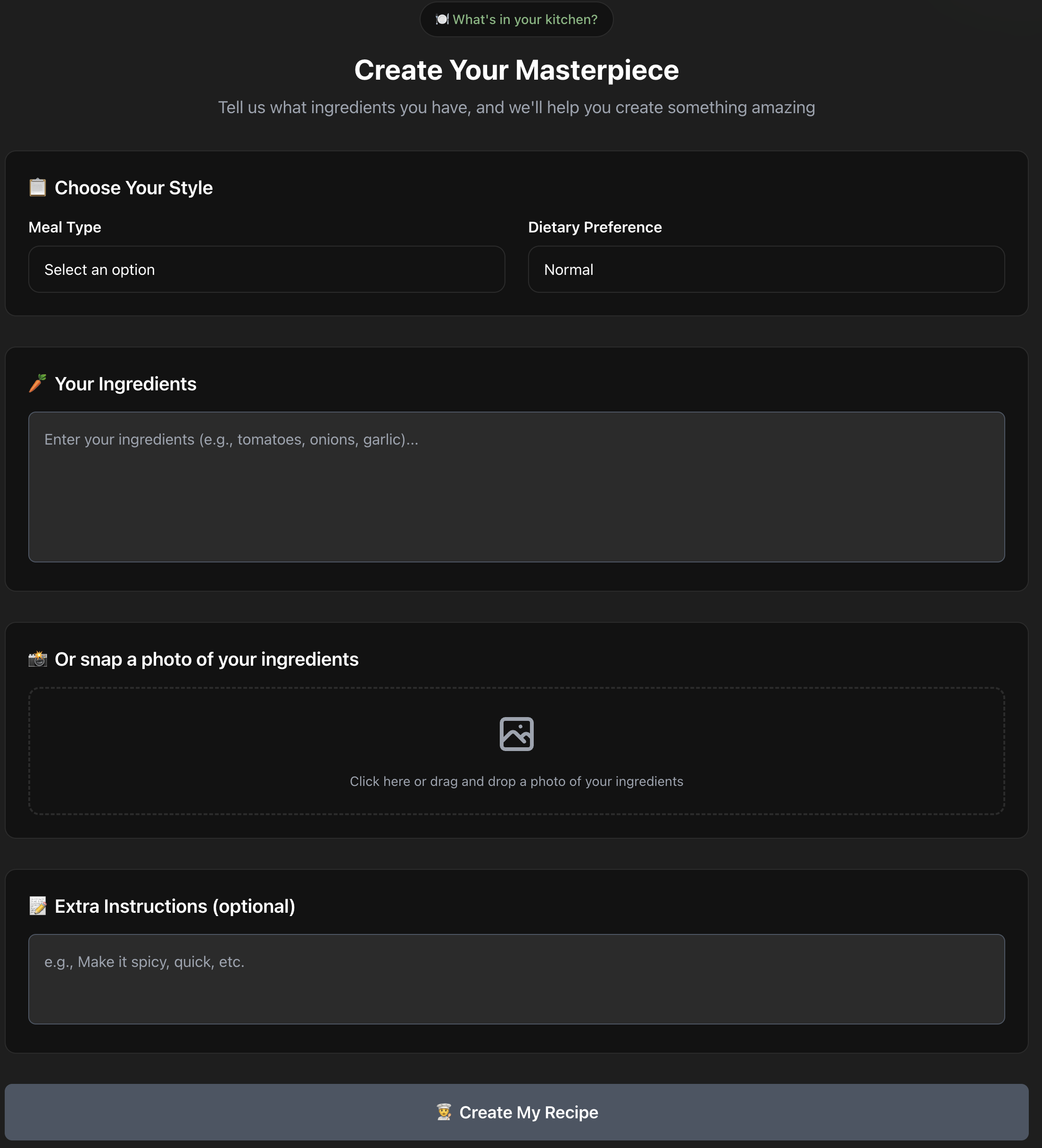The image size is (1042, 1148).
Task: Focus the Extra Instructions text field
Action: pyautogui.click(x=516, y=979)
